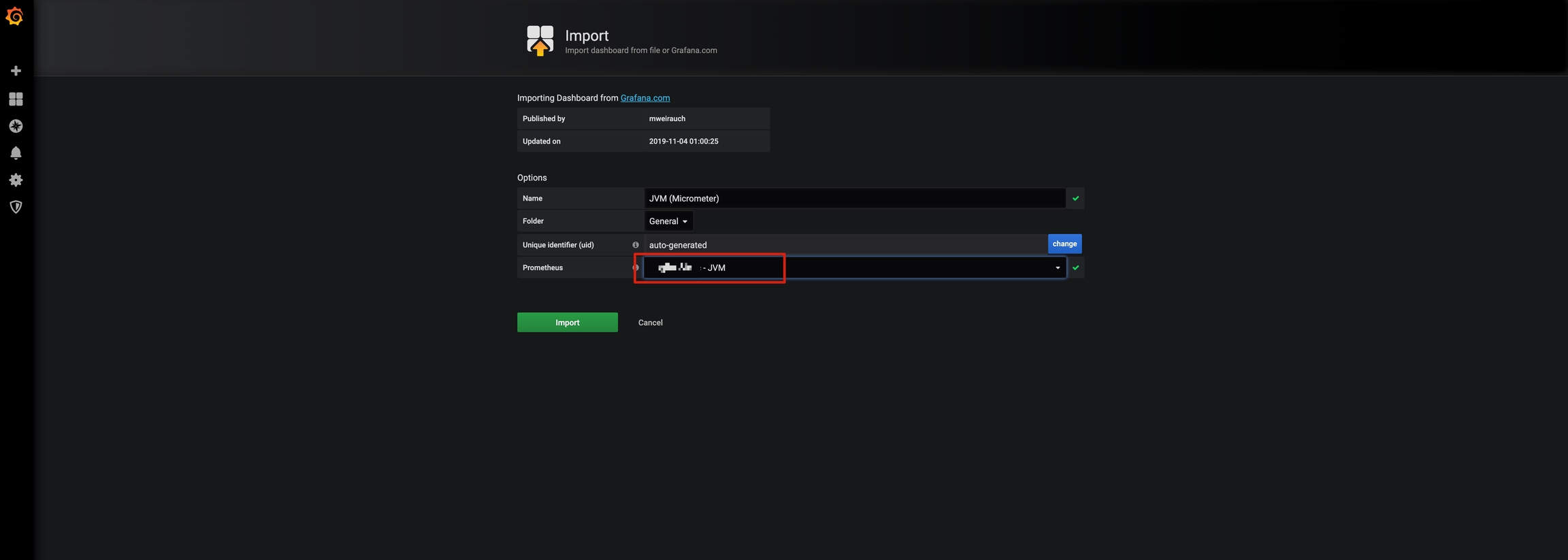
Task: Open Alerting via the bell icon
Action: (16, 153)
